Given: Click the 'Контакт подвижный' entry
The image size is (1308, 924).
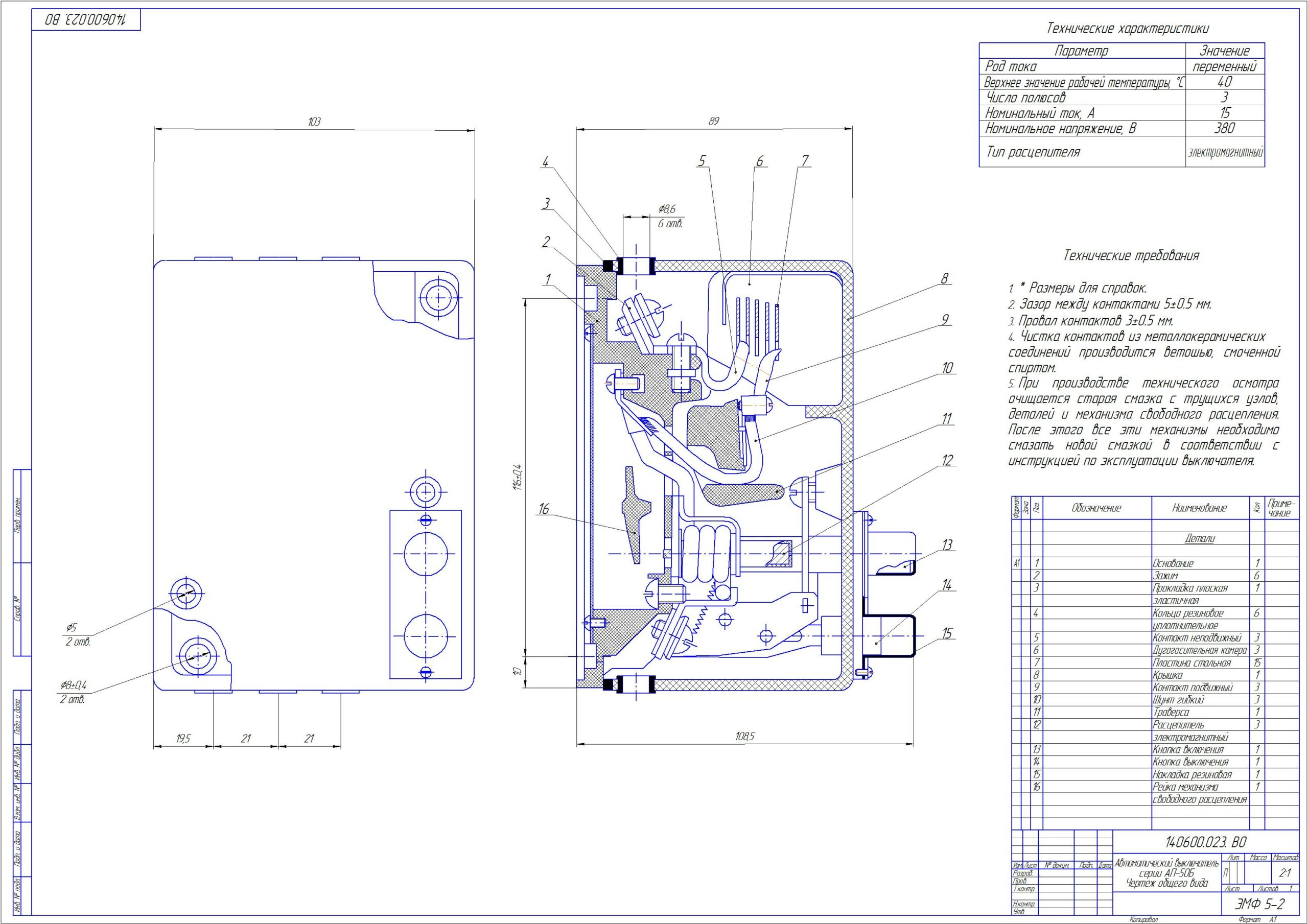Looking at the screenshot, I should click(x=1193, y=688).
